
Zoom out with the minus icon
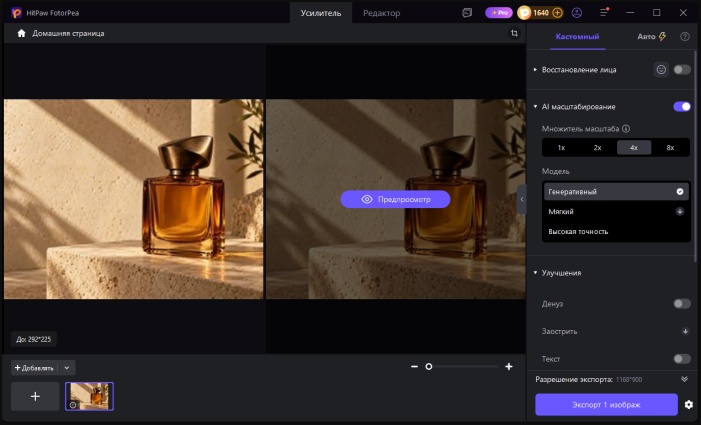[414, 366]
